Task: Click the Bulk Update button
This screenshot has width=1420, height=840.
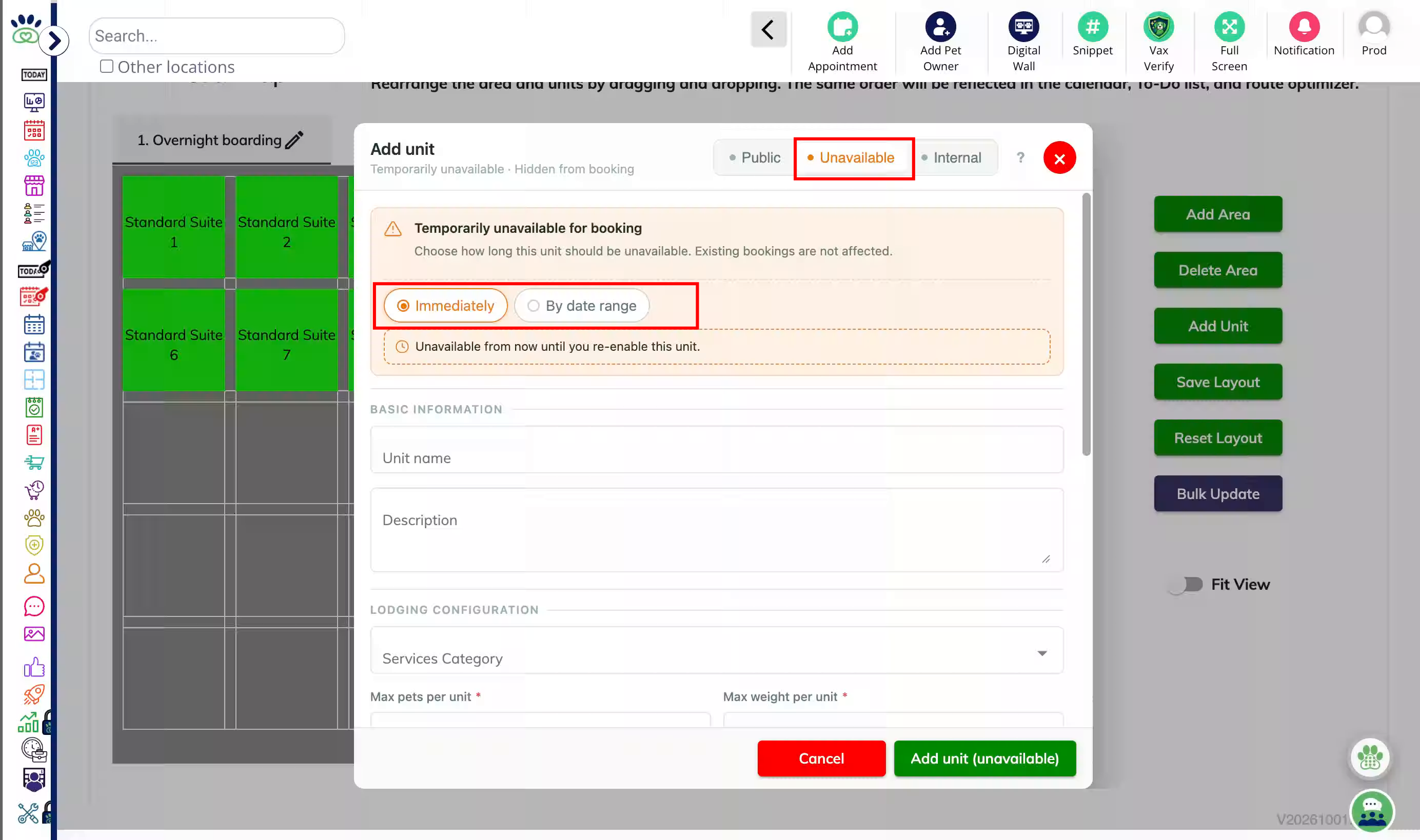Action: point(1217,493)
